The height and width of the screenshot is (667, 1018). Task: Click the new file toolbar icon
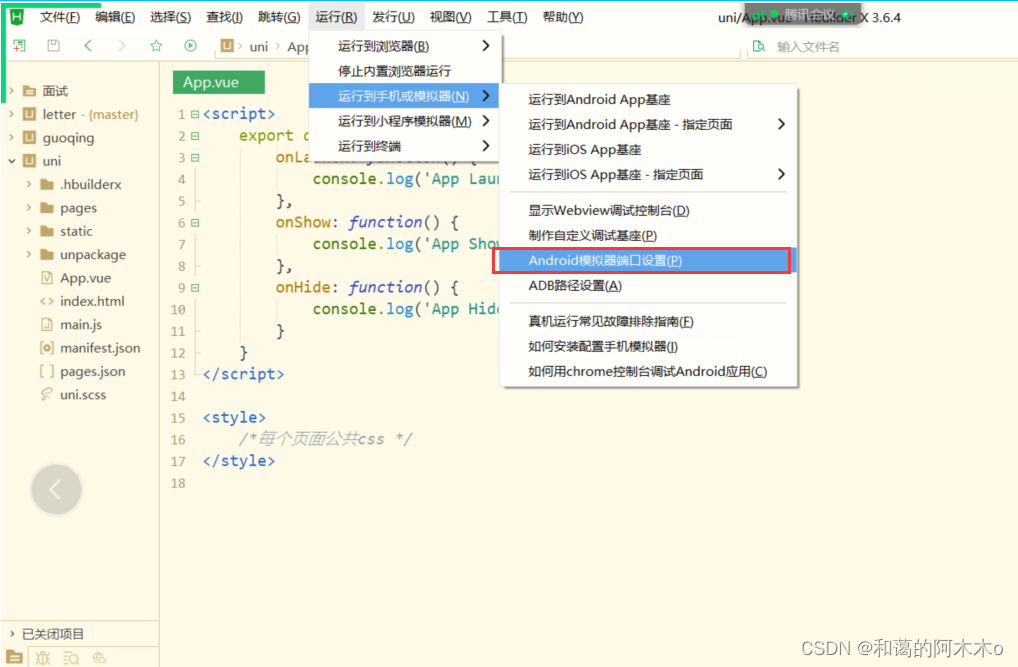19,45
